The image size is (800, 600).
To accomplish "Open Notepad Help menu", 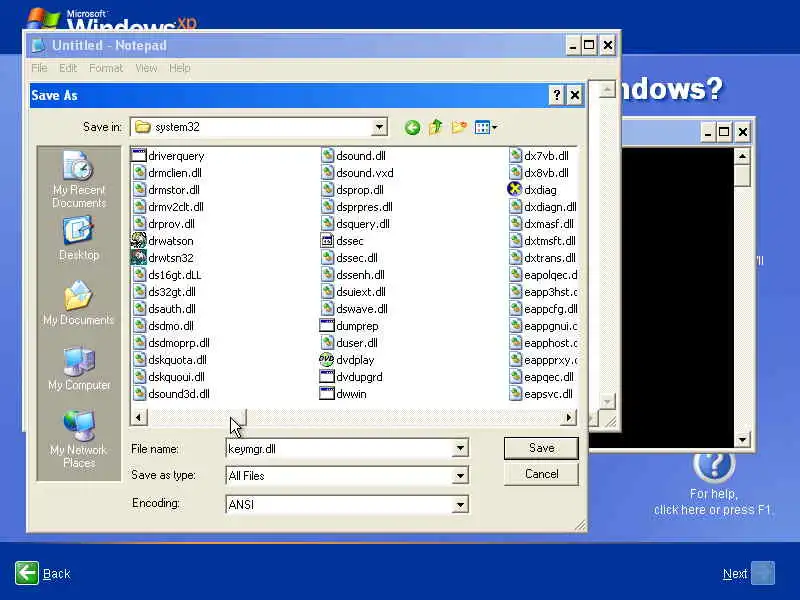I will pyautogui.click(x=180, y=68).
